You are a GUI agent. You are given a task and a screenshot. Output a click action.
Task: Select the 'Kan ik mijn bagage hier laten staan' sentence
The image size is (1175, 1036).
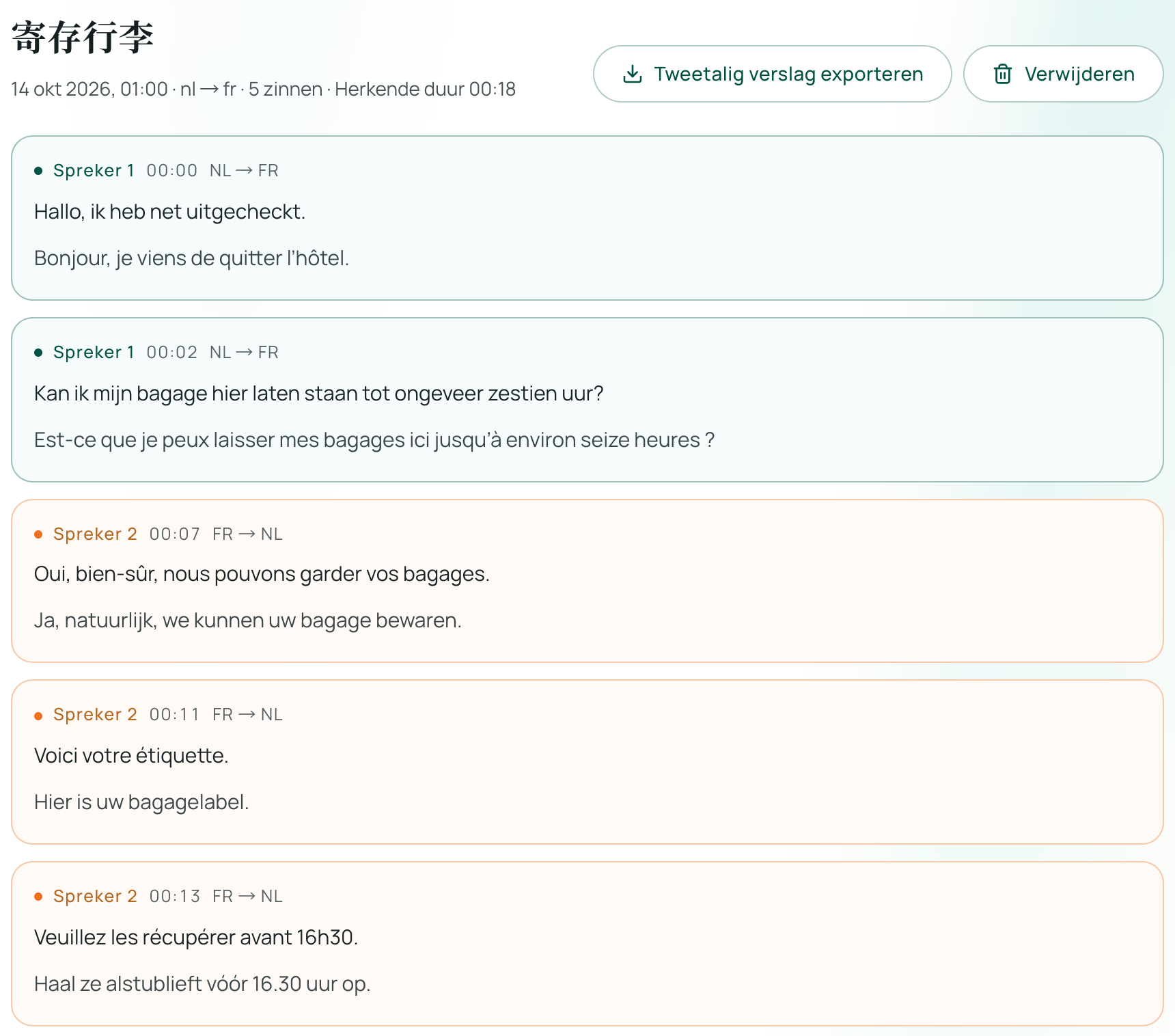pos(319,394)
